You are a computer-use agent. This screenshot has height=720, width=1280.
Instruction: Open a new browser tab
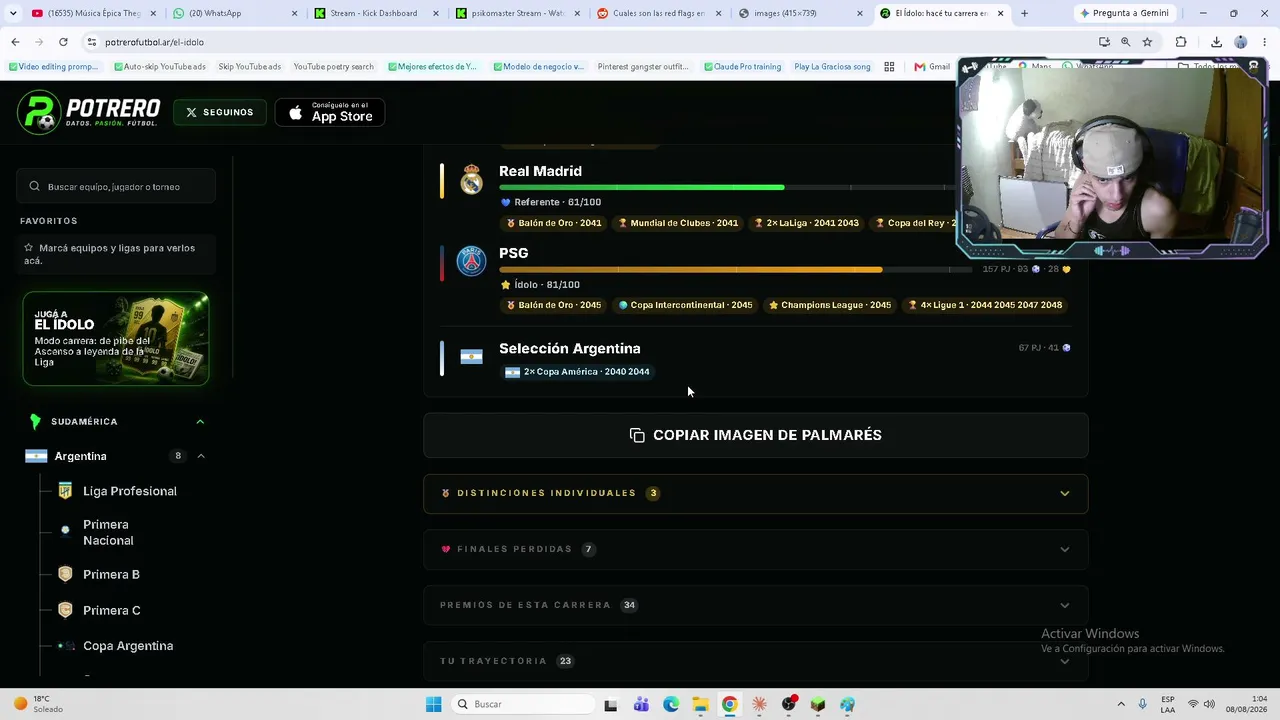point(1024,13)
